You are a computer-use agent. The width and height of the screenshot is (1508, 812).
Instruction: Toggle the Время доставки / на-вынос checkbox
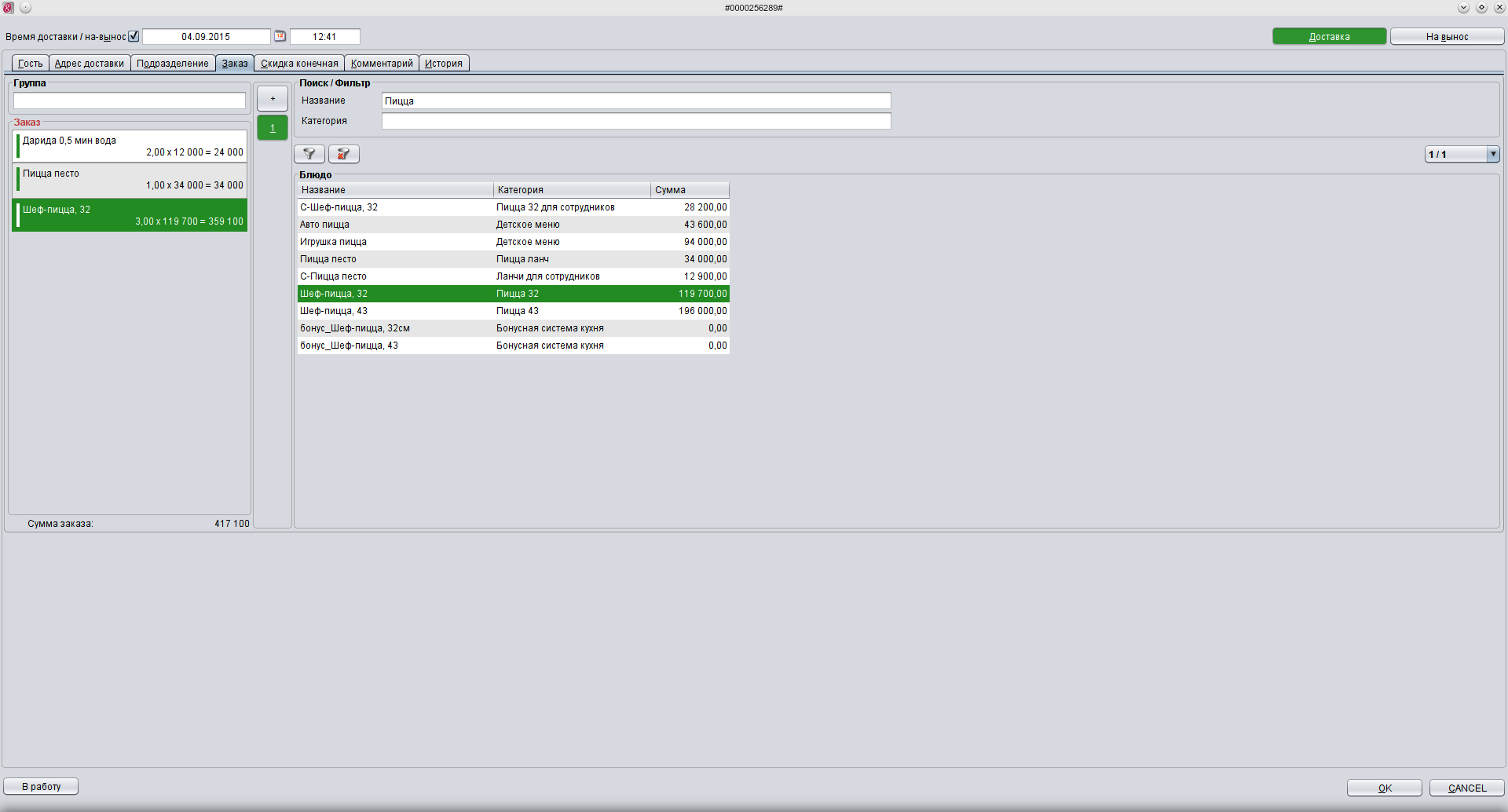(134, 36)
